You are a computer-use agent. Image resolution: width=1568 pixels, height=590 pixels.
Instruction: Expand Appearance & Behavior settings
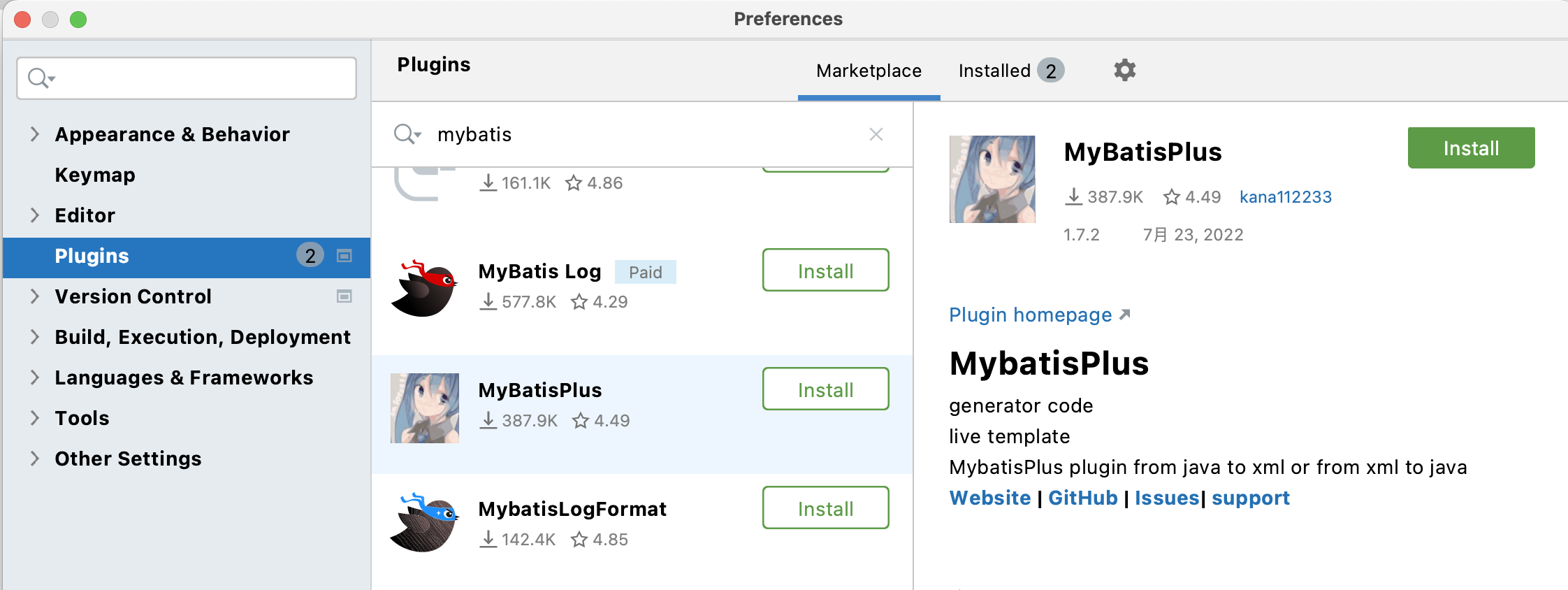(x=34, y=134)
